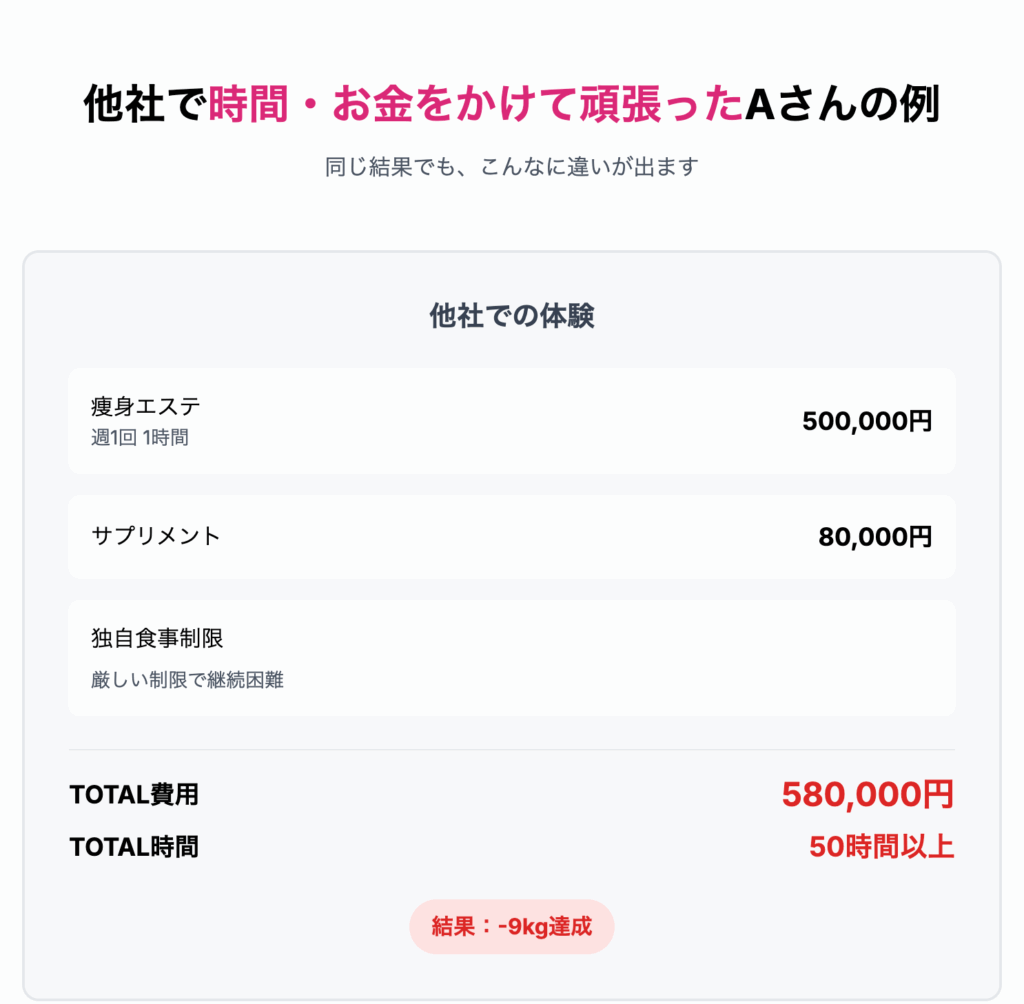Screen dimensions: 1024x1004
Task: Select the 独自食事制限 item label
Action: point(157,638)
